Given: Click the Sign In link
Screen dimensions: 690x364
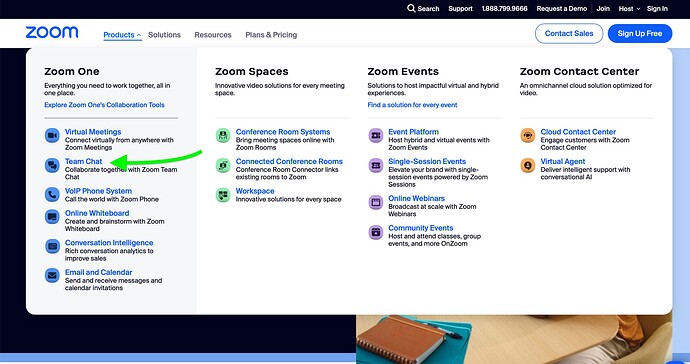Looking at the screenshot, I should point(657,8).
